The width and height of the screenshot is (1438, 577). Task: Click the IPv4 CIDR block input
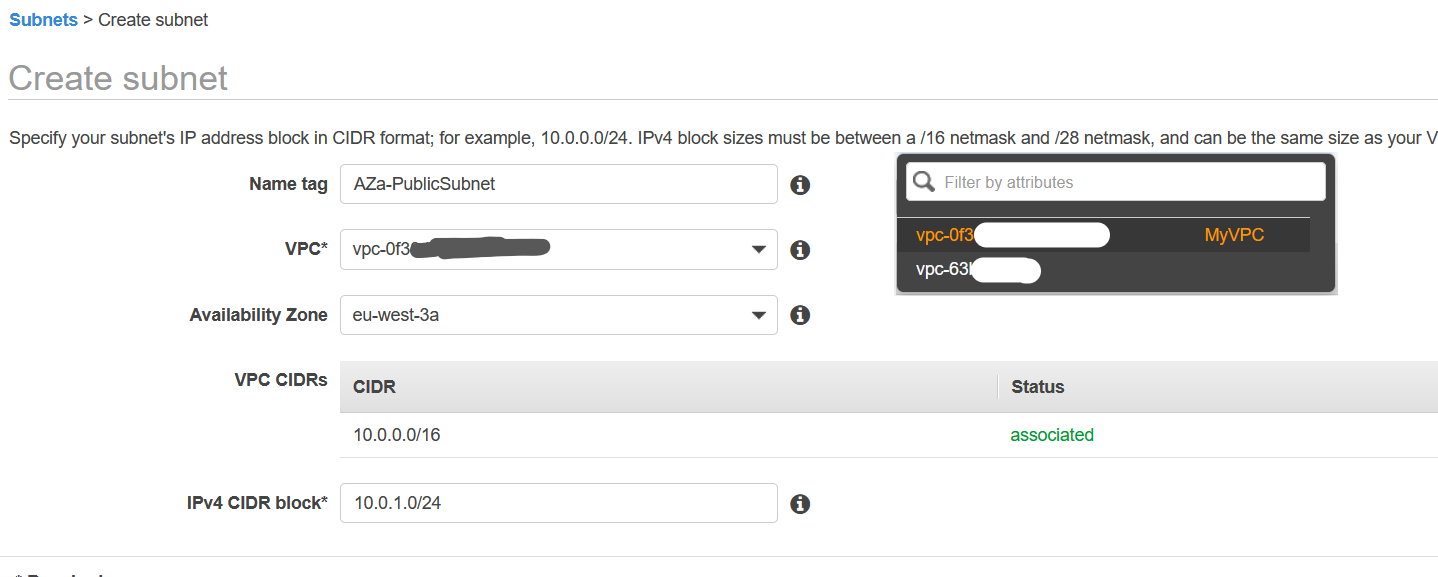pos(558,503)
